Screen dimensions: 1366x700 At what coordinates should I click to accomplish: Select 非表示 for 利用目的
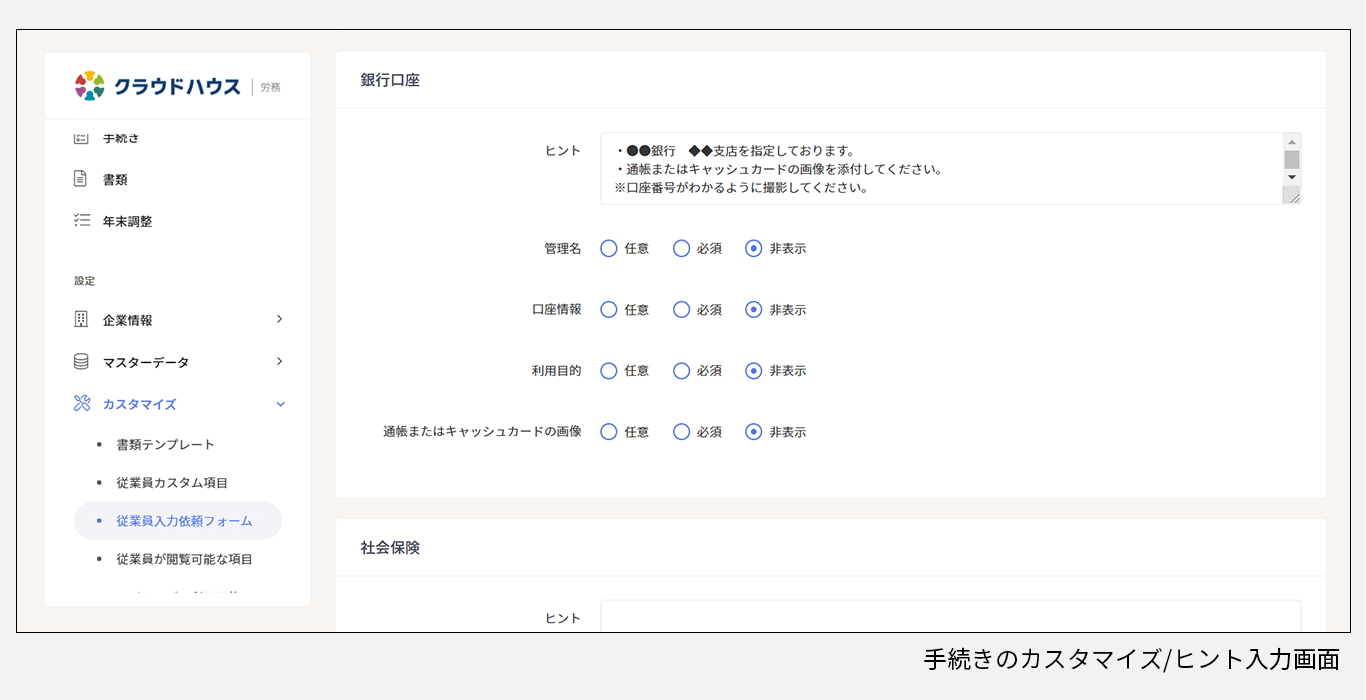[x=754, y=371]
